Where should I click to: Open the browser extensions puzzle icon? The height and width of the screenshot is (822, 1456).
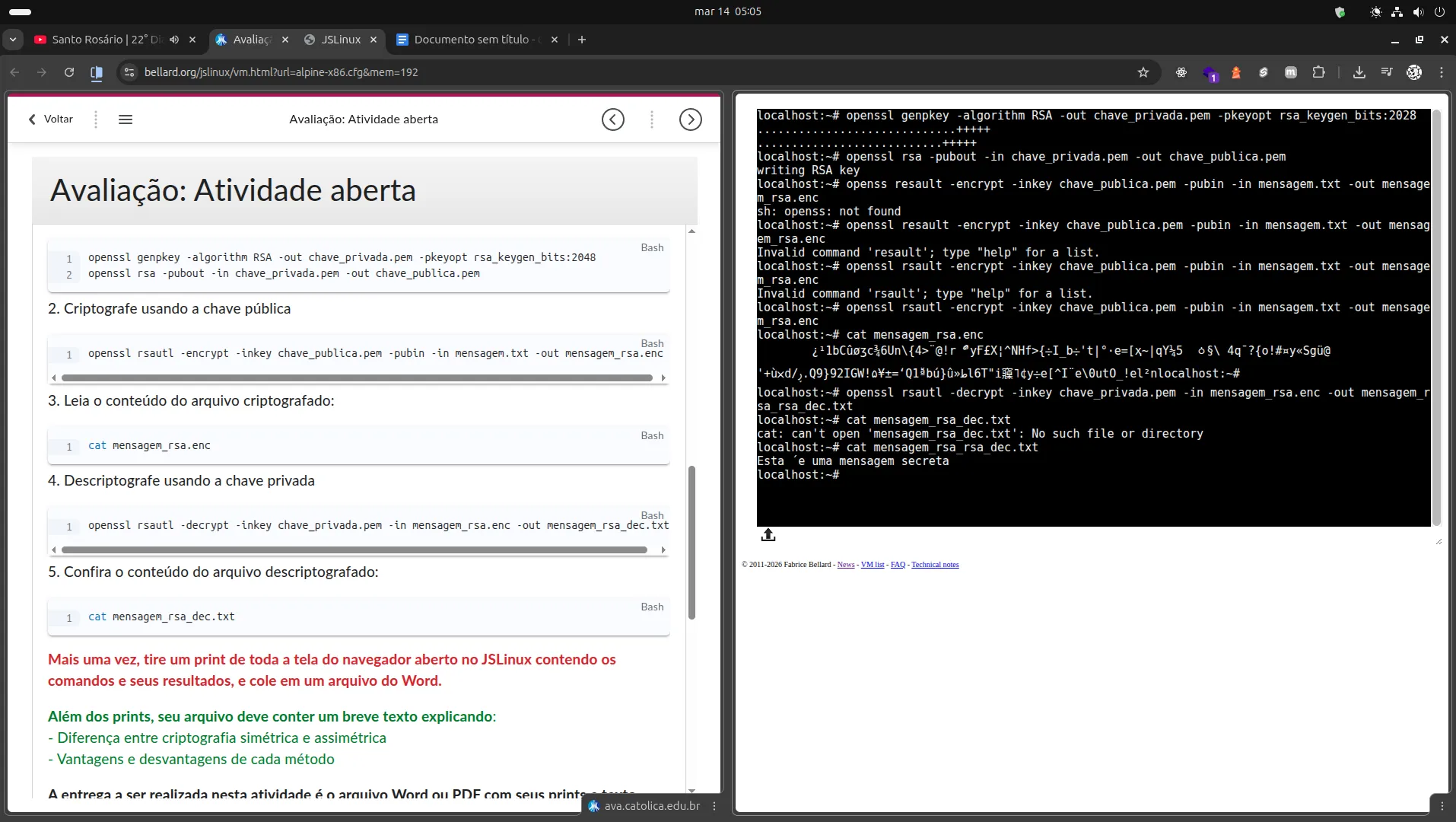(x=1318, y=72)
